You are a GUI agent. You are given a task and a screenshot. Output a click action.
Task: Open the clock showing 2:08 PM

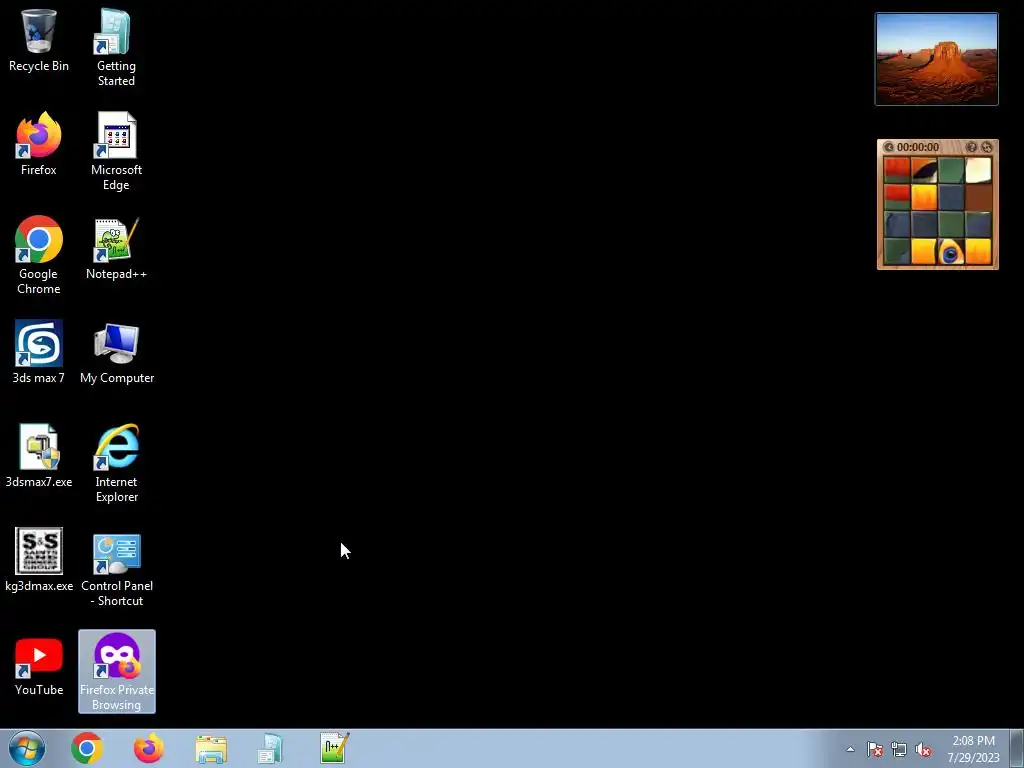point(973,749)
